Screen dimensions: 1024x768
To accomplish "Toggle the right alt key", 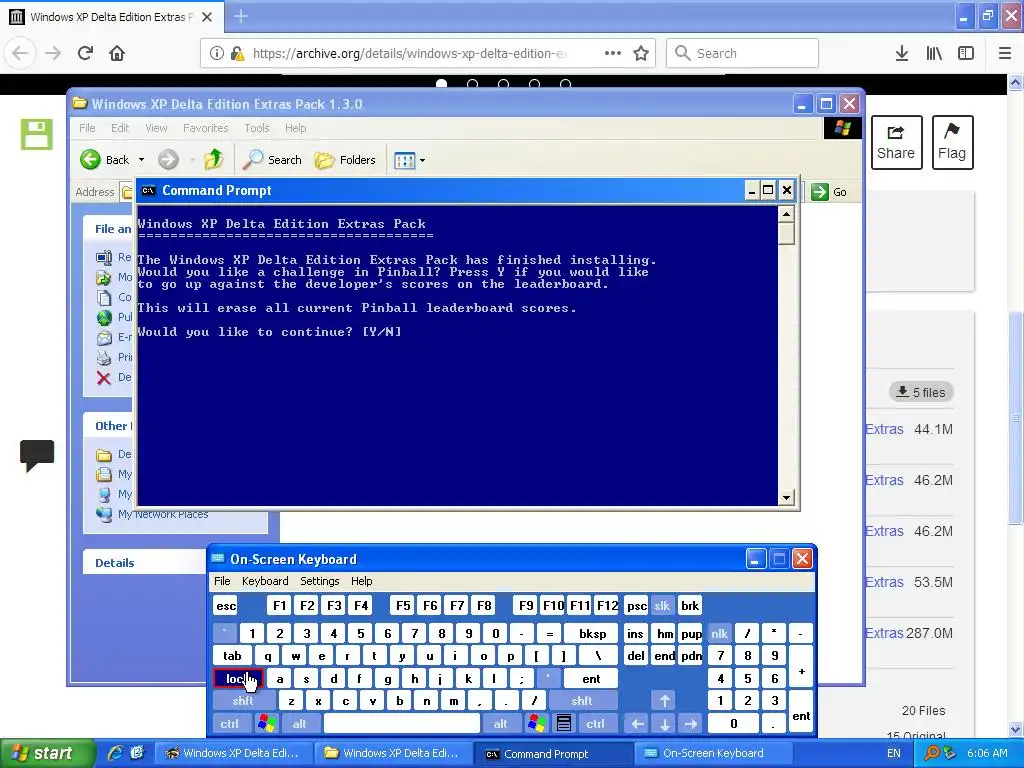I will tap(500, 724).
